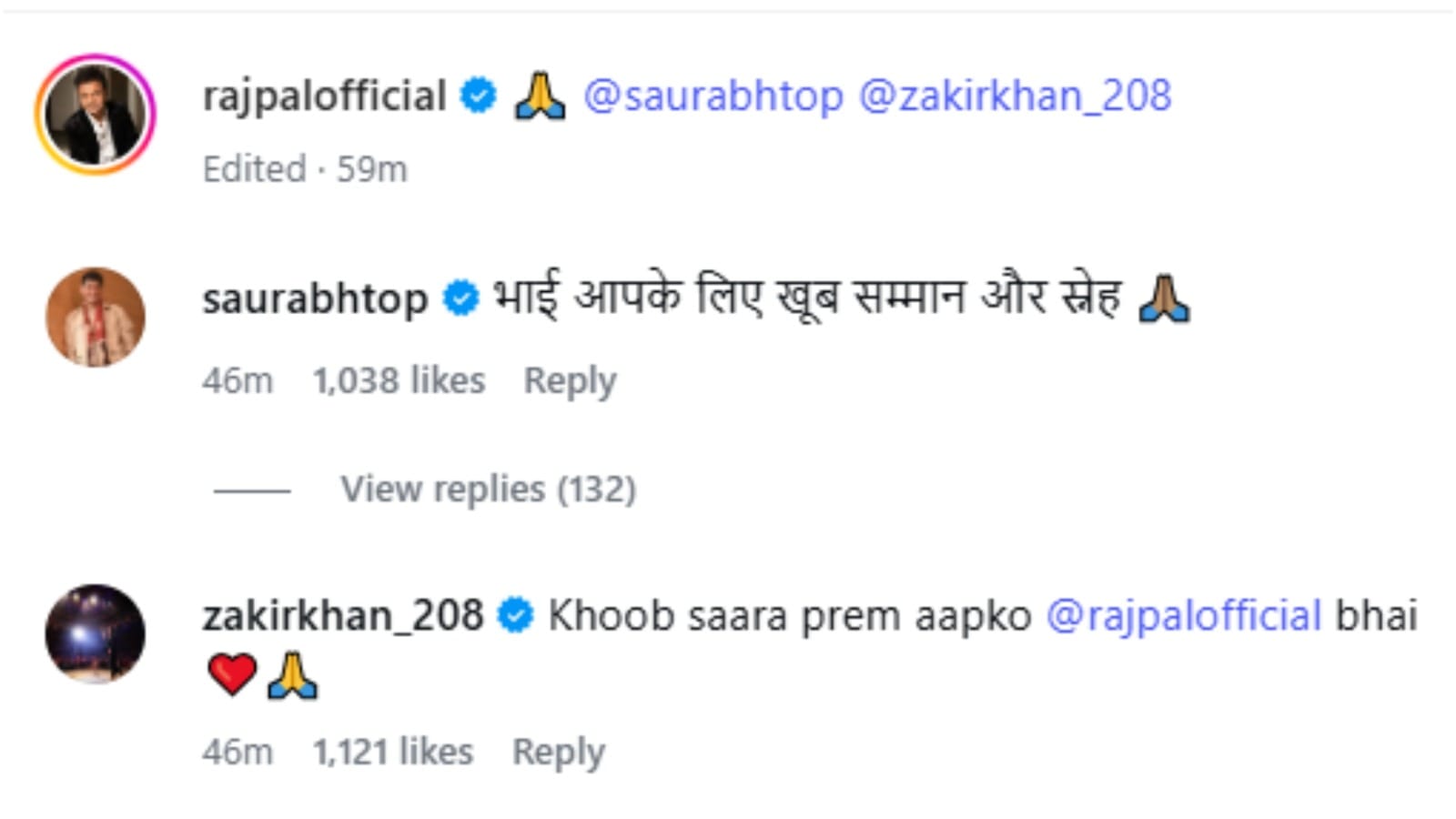Reply to saurabhtop's comment
Screen dimensions: 1456x819
[x=570, y=380]
